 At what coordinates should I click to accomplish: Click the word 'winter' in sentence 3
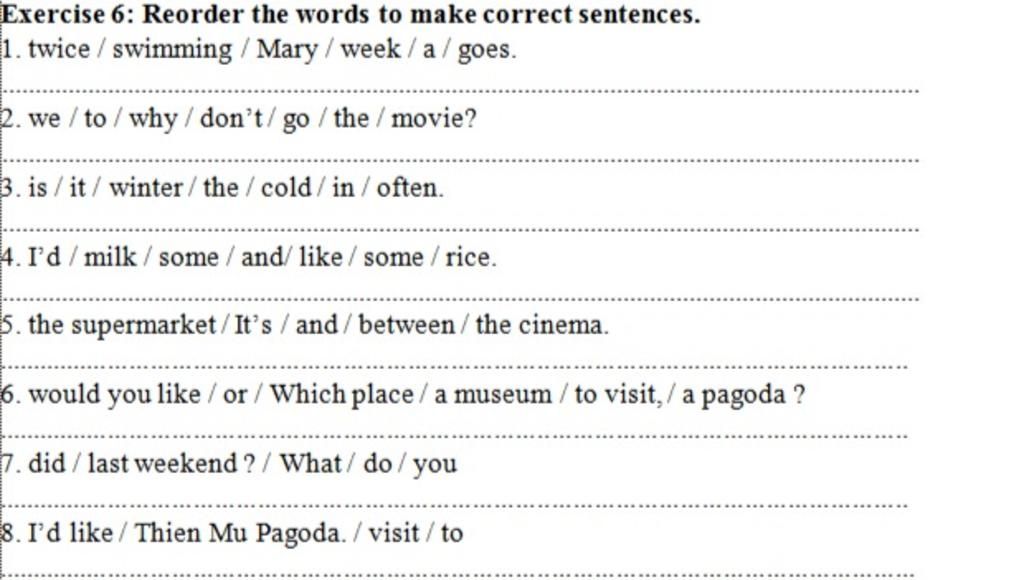click(x=146, y=188)
